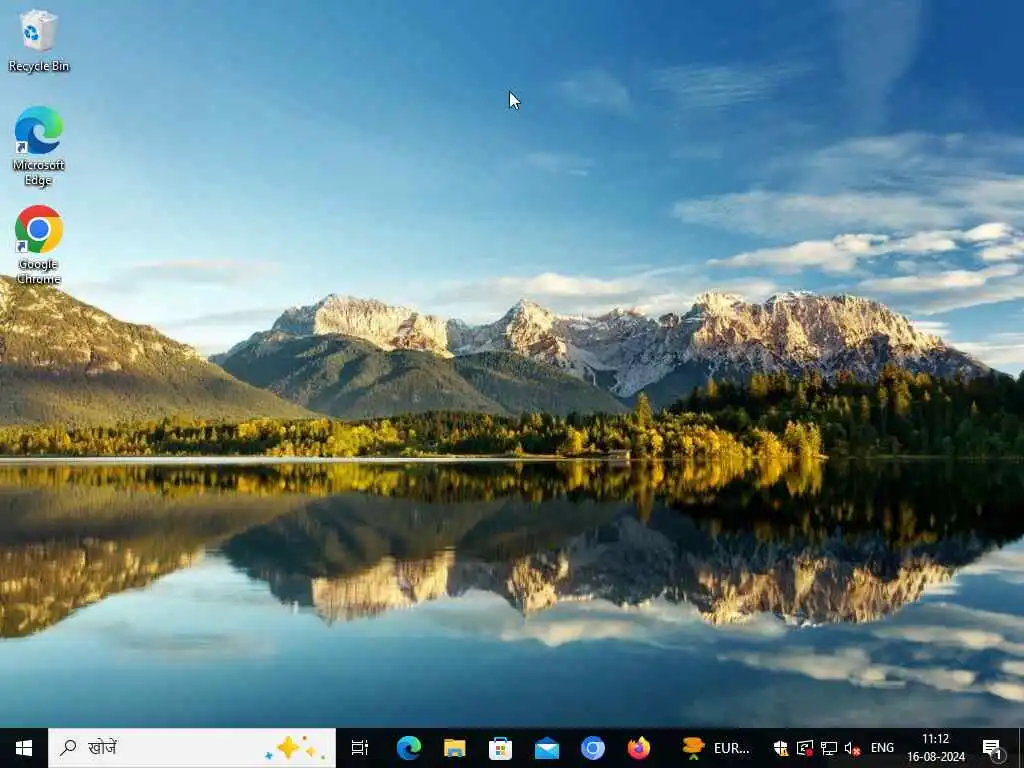Launch Microsoft Edge from the taskbar
Viewport: 1024px width, 768px height.
[x=409, y=748]
